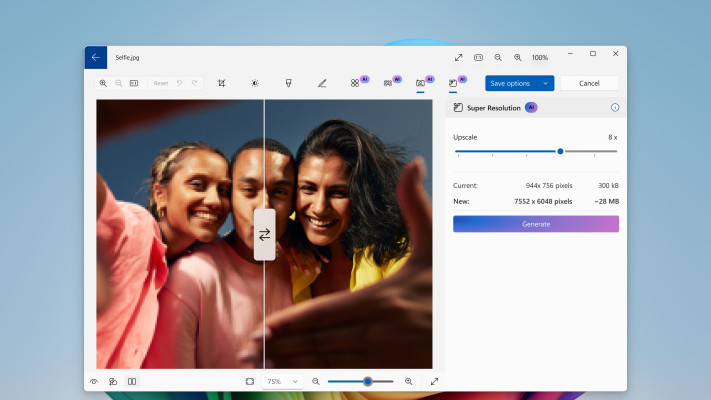The image size is (711, 400).
Task: Open the 75% zoom dropdown
Action: tap(282, 382)
